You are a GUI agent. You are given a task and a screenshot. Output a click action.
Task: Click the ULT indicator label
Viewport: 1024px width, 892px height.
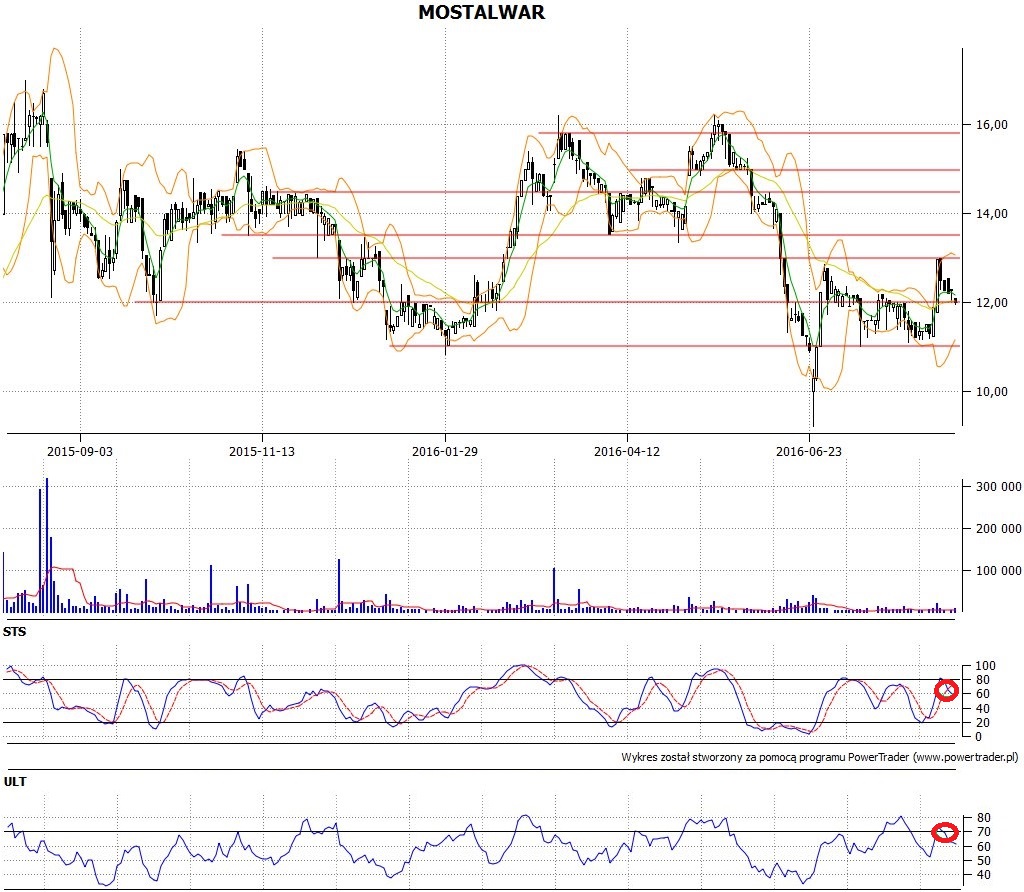(14, 782)
